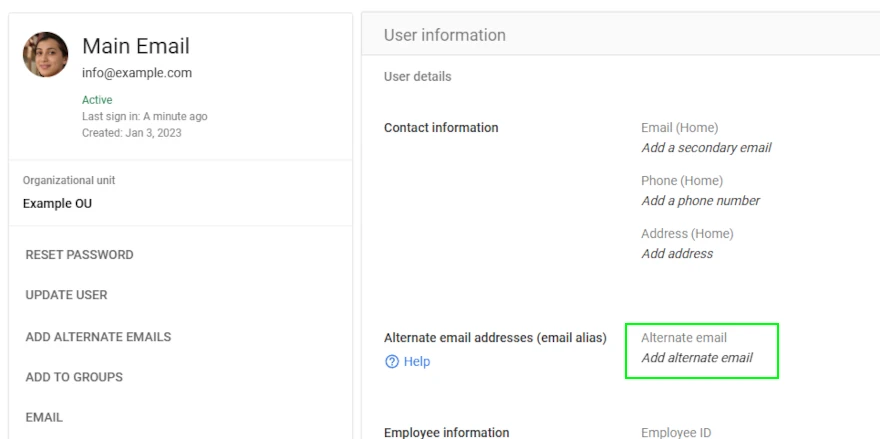Click Add a secondary email field

(x=706, y=148)
